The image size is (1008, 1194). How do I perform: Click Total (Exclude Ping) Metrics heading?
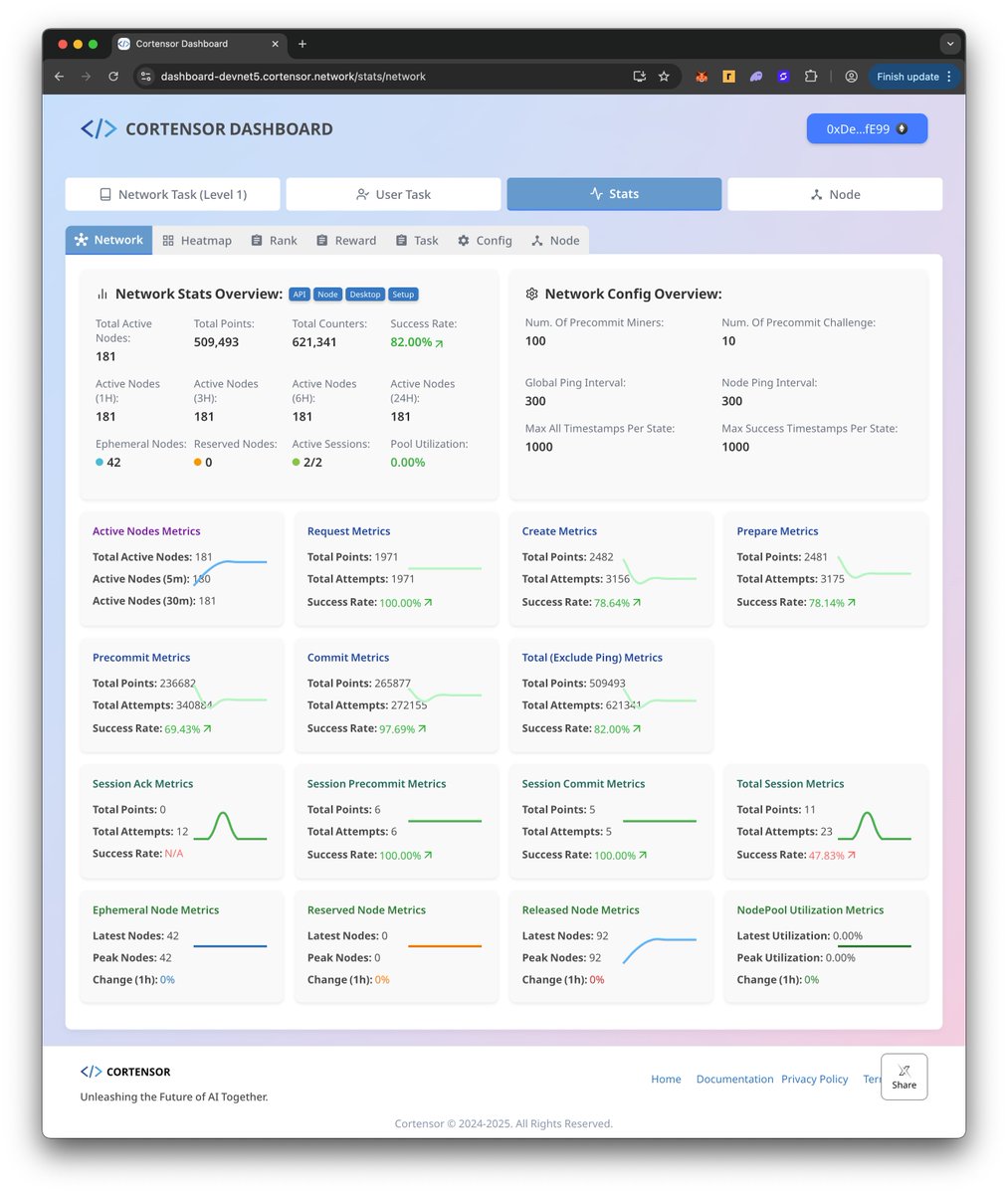click(x=592, y=658)
